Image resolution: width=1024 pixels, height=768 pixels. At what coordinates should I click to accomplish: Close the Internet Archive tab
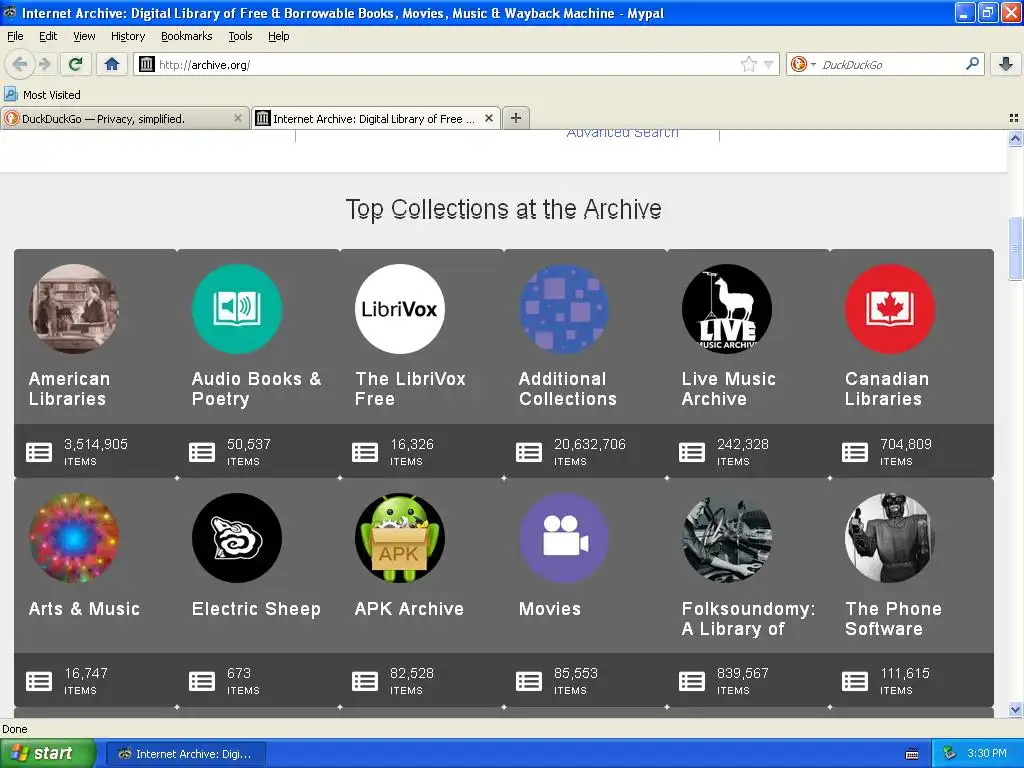click(x=488, y=118)
